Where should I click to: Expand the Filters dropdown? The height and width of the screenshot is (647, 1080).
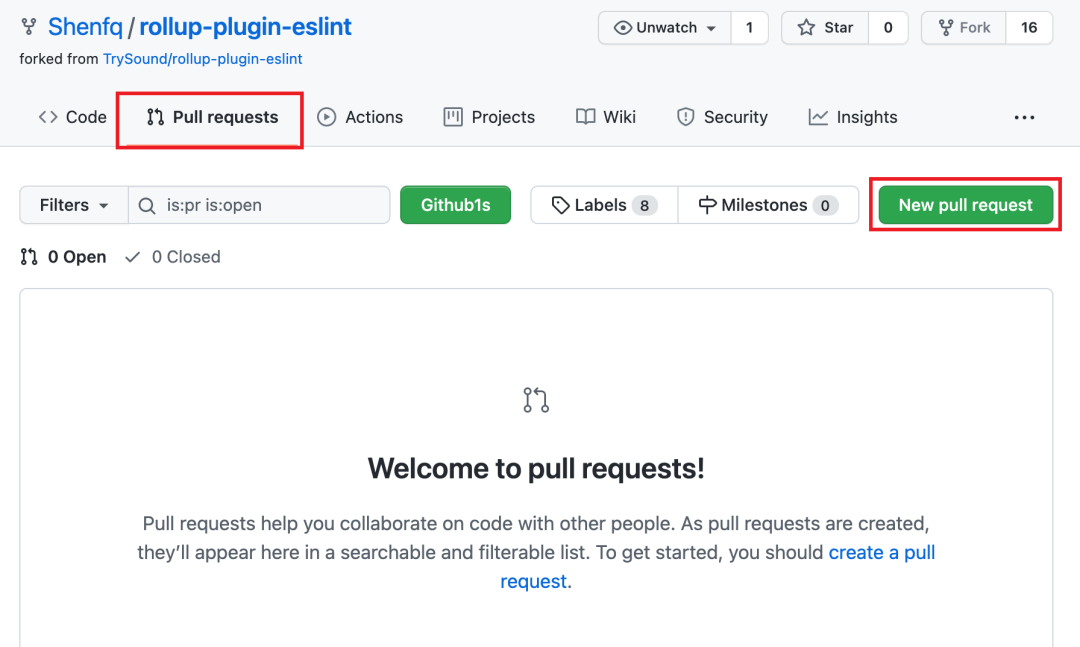point(74,205)
